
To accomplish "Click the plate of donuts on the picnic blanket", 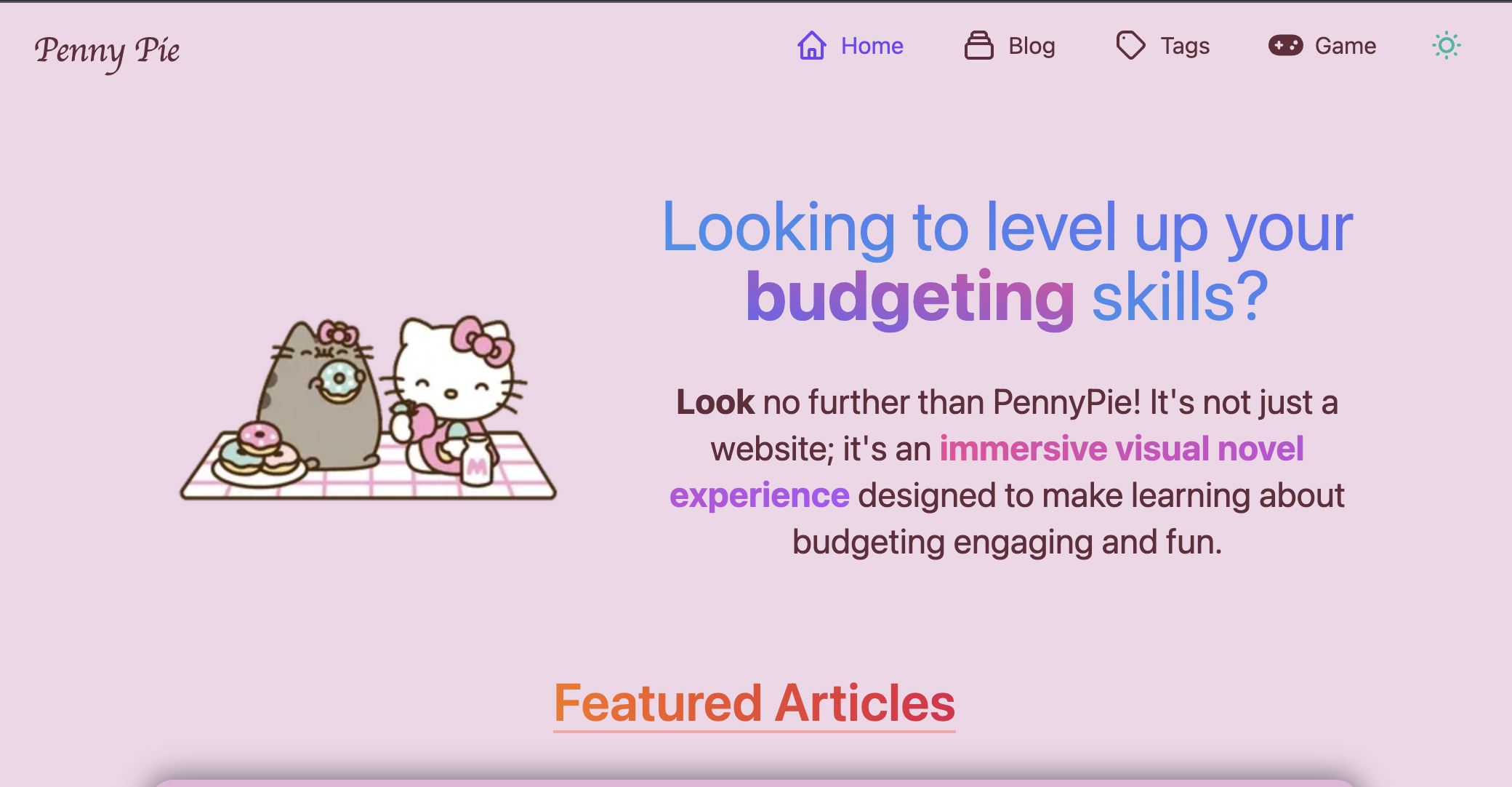I will point(258,454).
